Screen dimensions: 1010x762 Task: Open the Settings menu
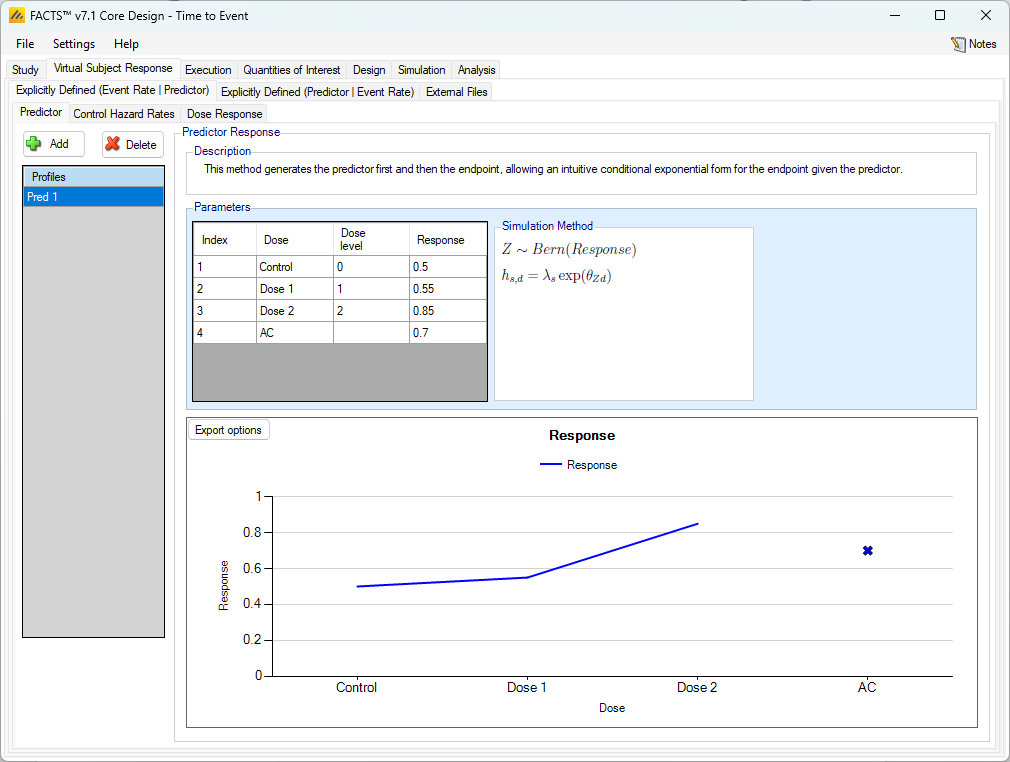click(74, 44)
